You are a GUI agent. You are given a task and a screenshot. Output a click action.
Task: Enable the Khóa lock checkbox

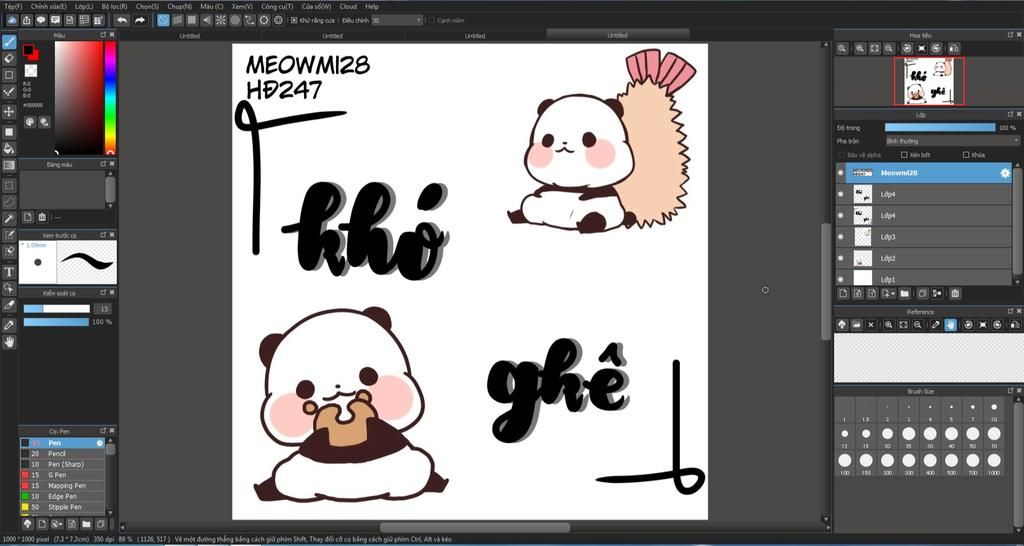coord(966,155)
